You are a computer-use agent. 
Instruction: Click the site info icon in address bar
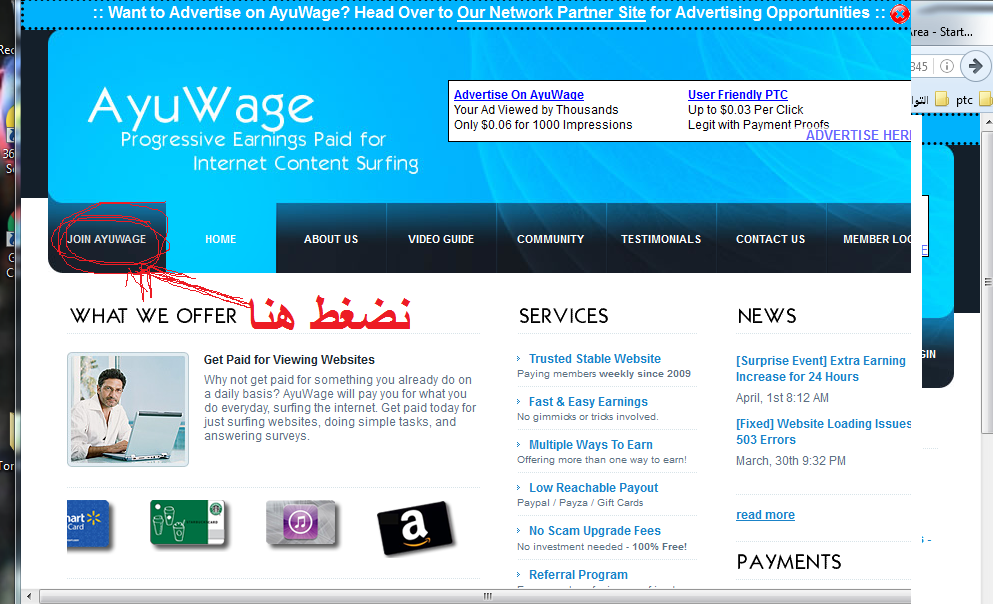tap(947, 66)
